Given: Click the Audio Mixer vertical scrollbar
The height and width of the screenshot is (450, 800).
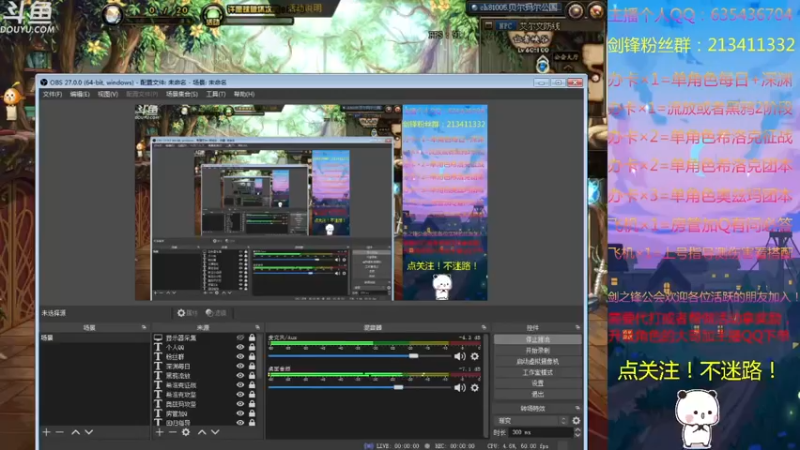Looking at the screenshot, I should [x=486, y=385].
